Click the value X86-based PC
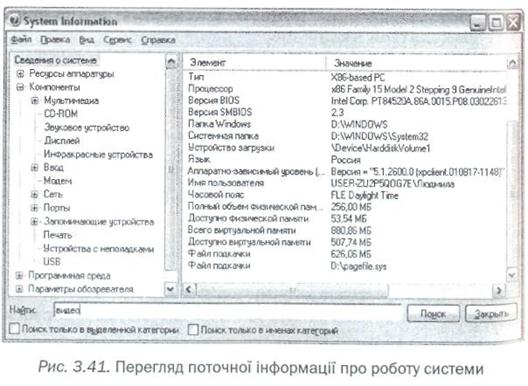 pyautogui.click(x=358, y=77)
